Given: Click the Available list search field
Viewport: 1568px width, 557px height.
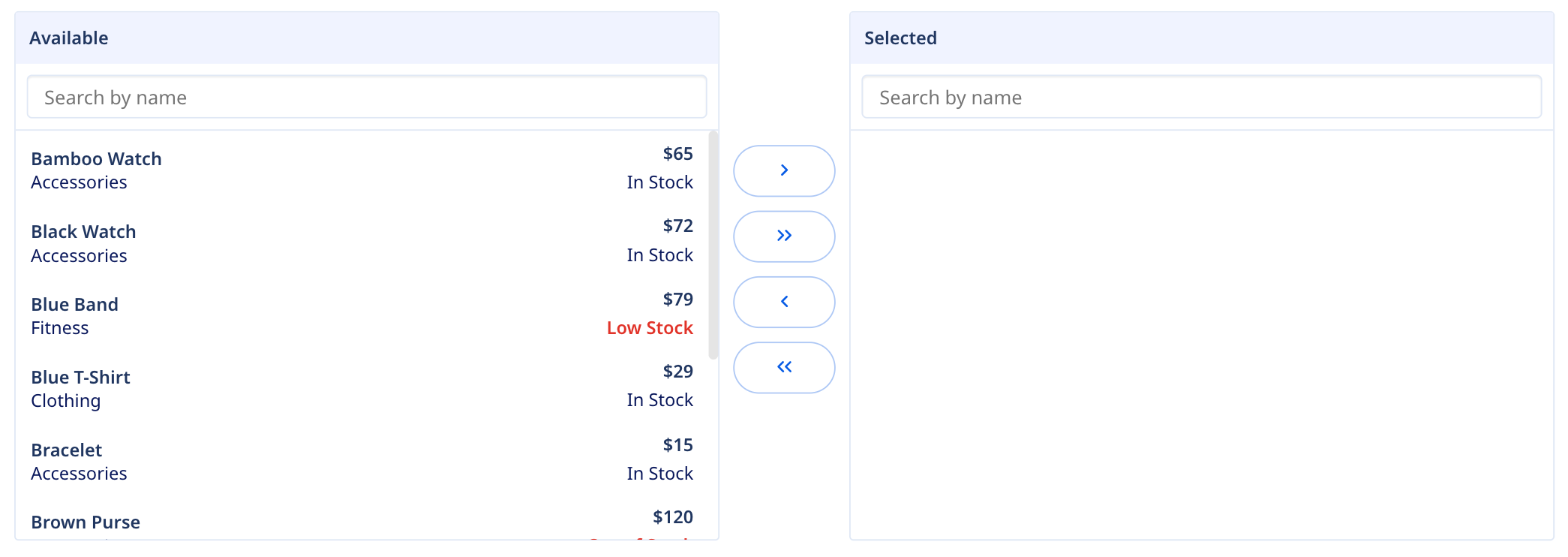Looking at the screenshot, I should click(366, 96).
